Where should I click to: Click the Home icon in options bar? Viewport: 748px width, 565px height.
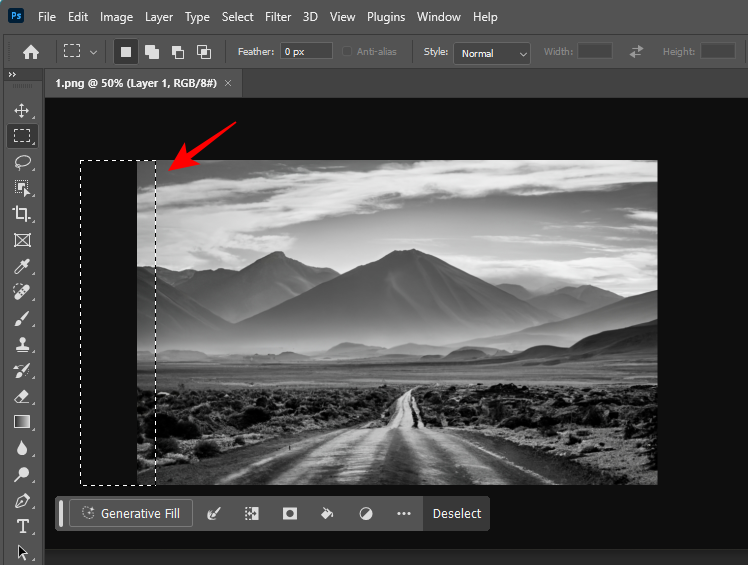point(31,52)
